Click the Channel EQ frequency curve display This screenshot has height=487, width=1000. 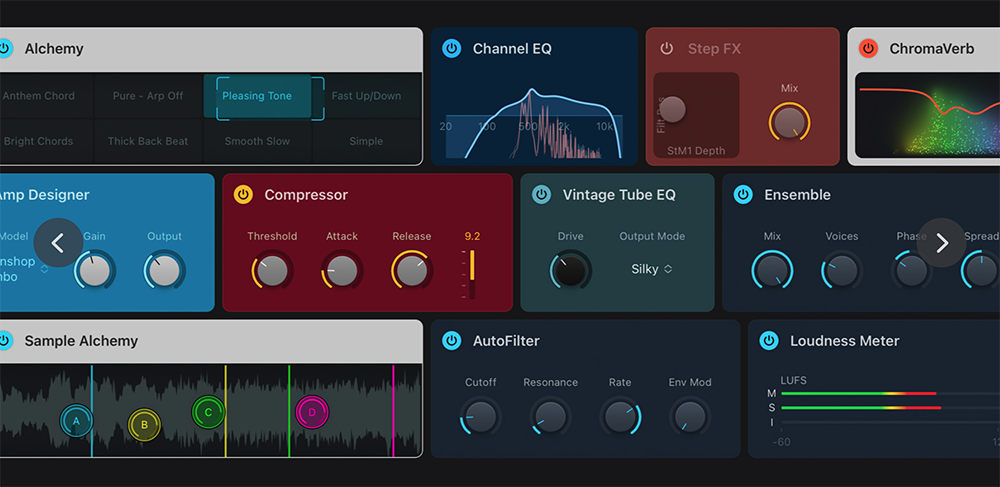tap(533, 125)
